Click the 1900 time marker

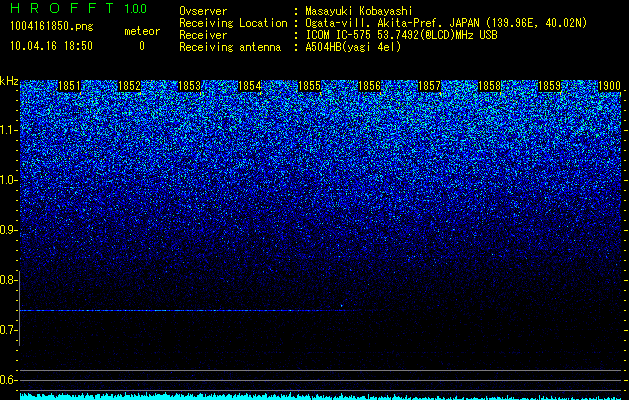(609, 86)
